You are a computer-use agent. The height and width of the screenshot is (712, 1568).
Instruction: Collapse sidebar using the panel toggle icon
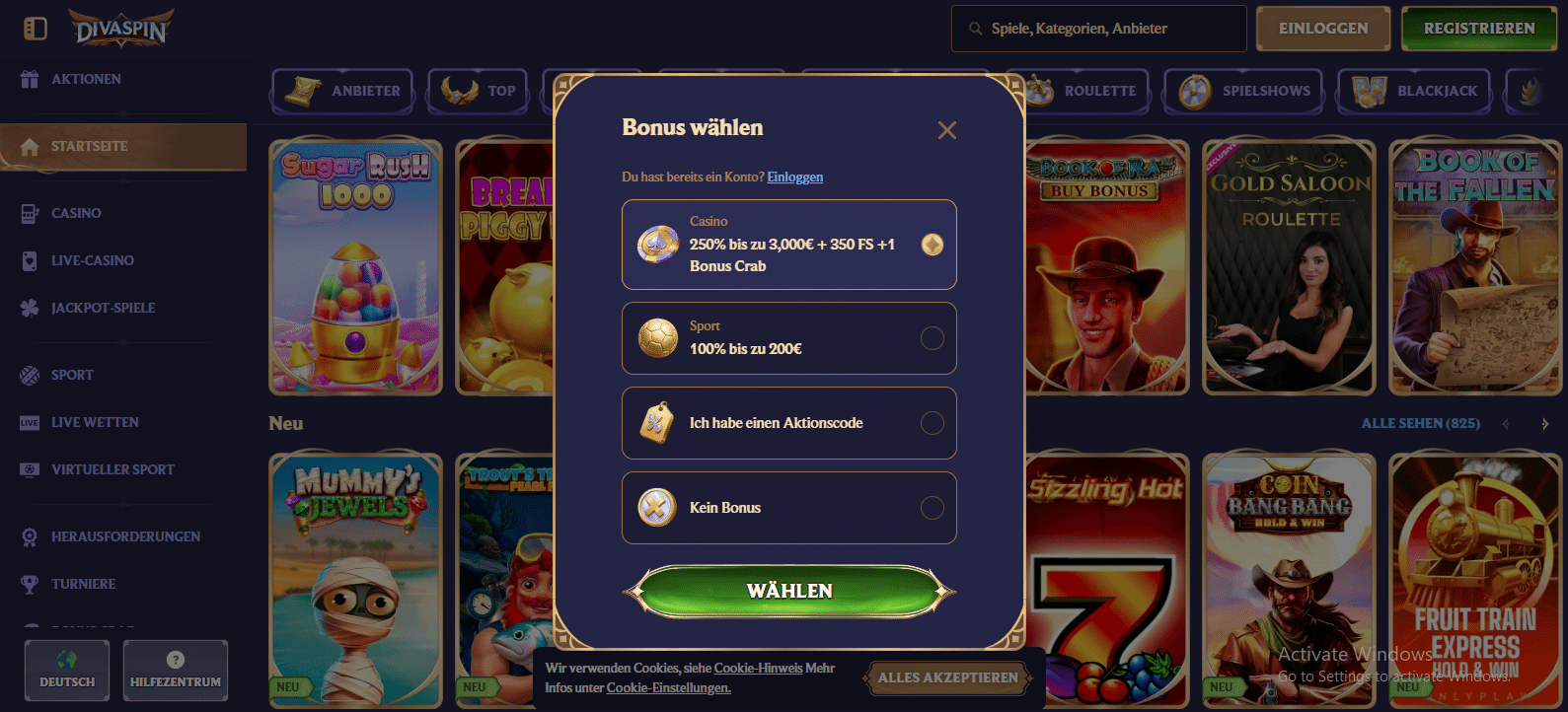pos(36,29)
